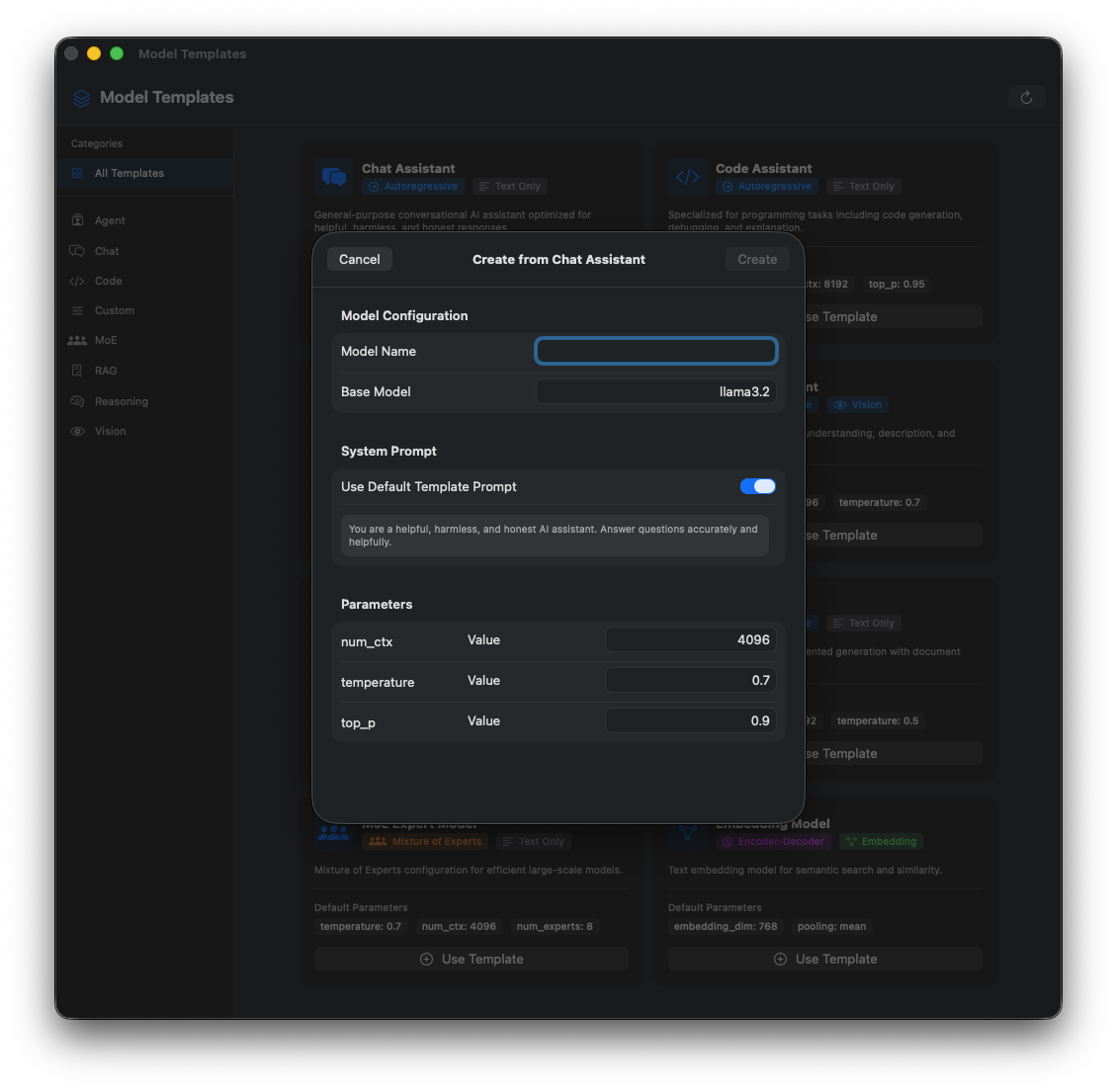
Task: Click the Vision eye sidebar icon
Action: pyautogui.click(x=77, y=431)
